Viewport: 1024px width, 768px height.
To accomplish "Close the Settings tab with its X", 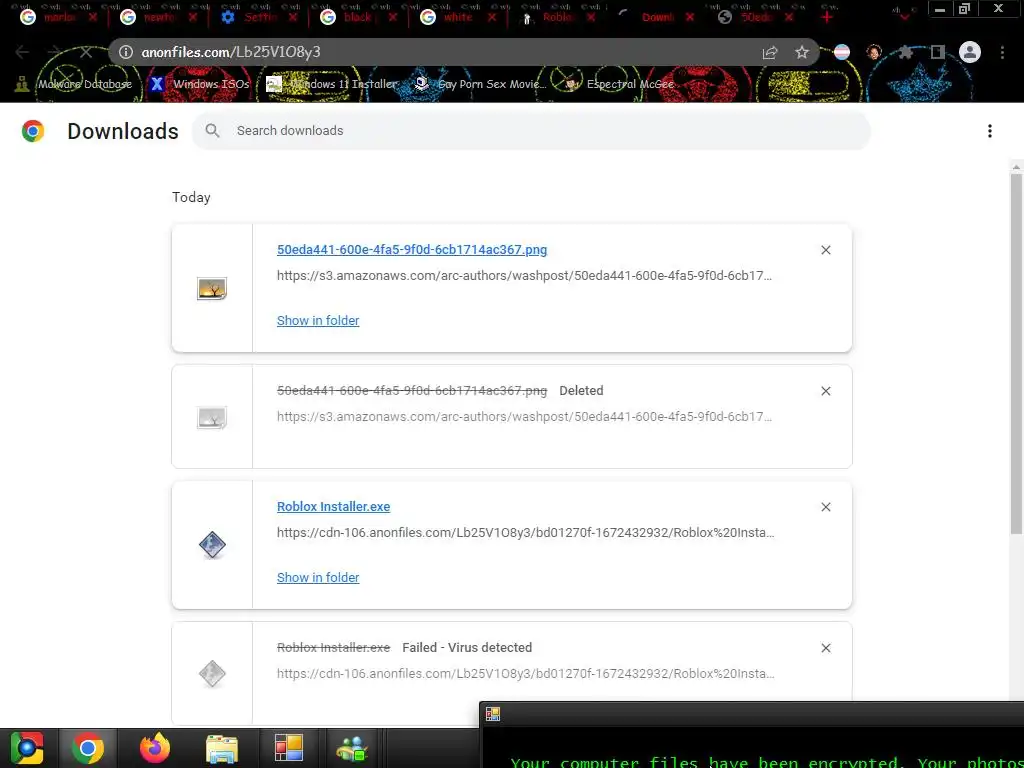I will (293, 18).
